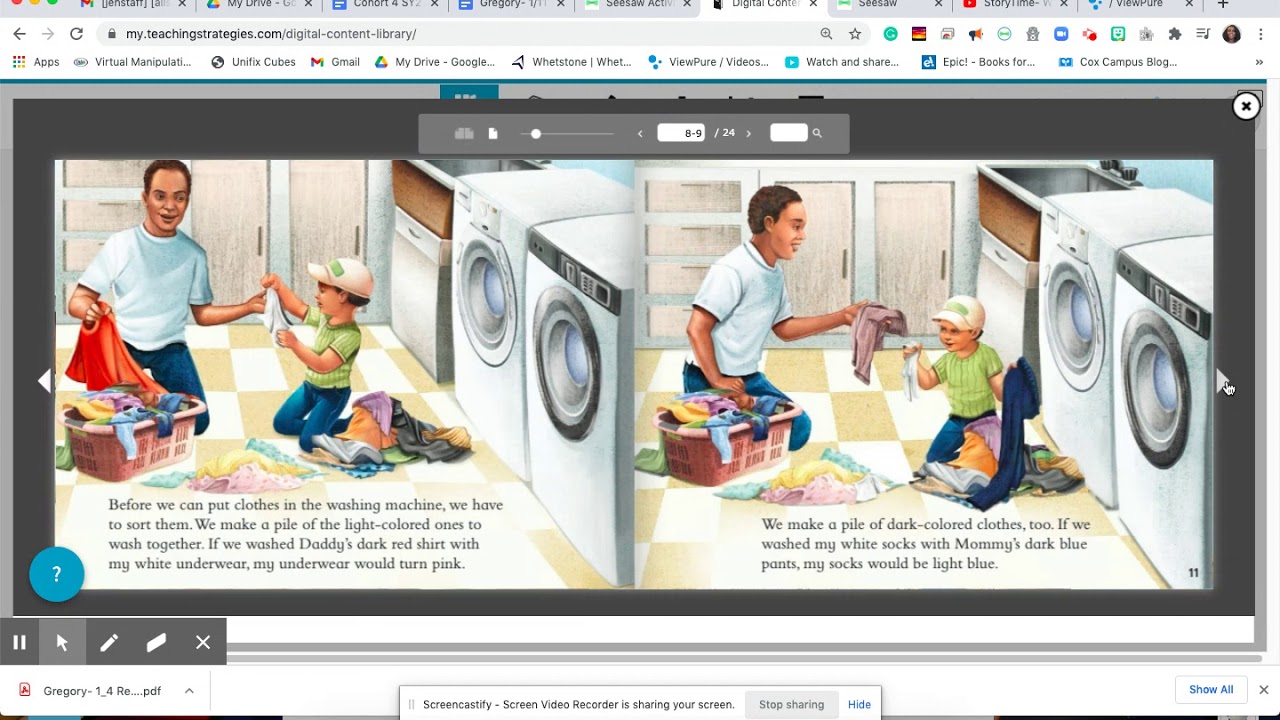Open the Grammarly extension icon
1280x720 pixels.
point(890,34)
